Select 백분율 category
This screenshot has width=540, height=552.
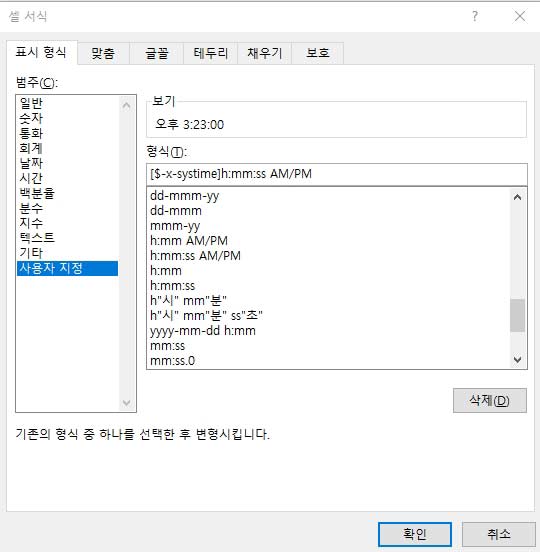pyautogui.click(x=67, y=193)
